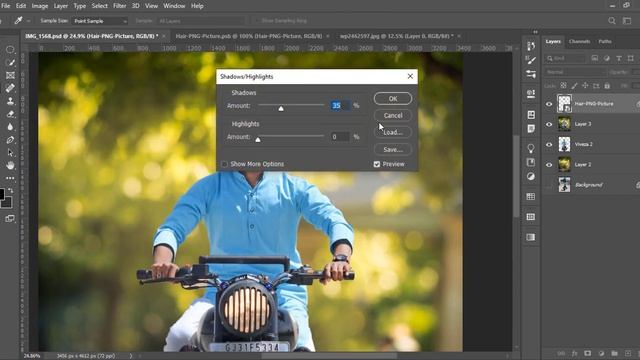Viewport: 640px width, 360px height.
Task: Switch to the Paths tab
Action: pyautogui.click(x=605, y=41)
